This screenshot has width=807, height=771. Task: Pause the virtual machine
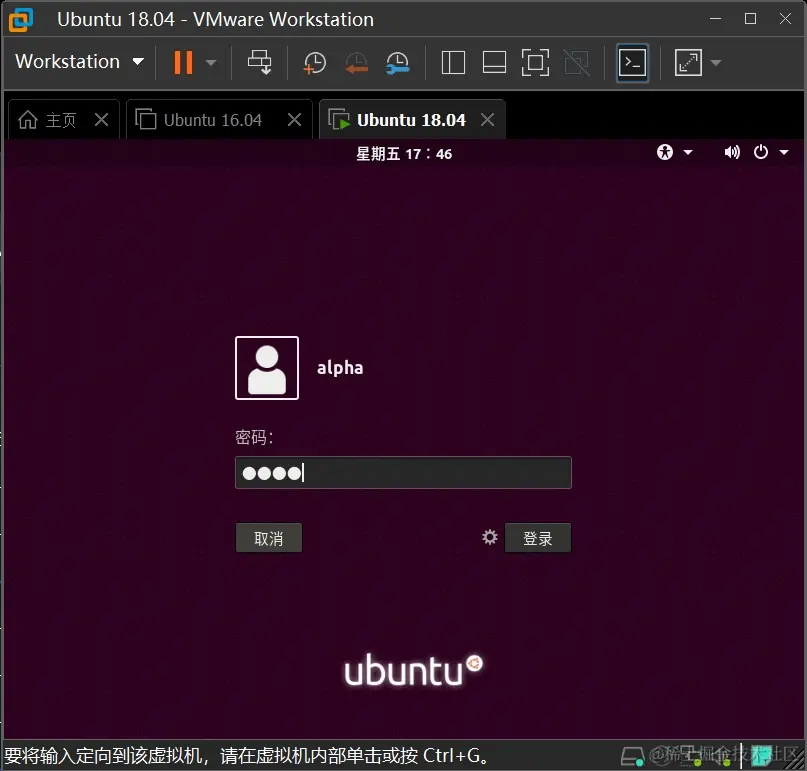pyautogui.click(x=183, y=62)
